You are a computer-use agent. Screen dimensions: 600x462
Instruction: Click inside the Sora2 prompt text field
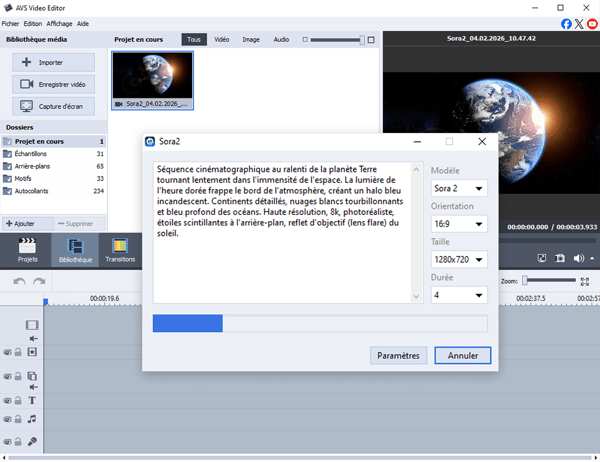282,233
